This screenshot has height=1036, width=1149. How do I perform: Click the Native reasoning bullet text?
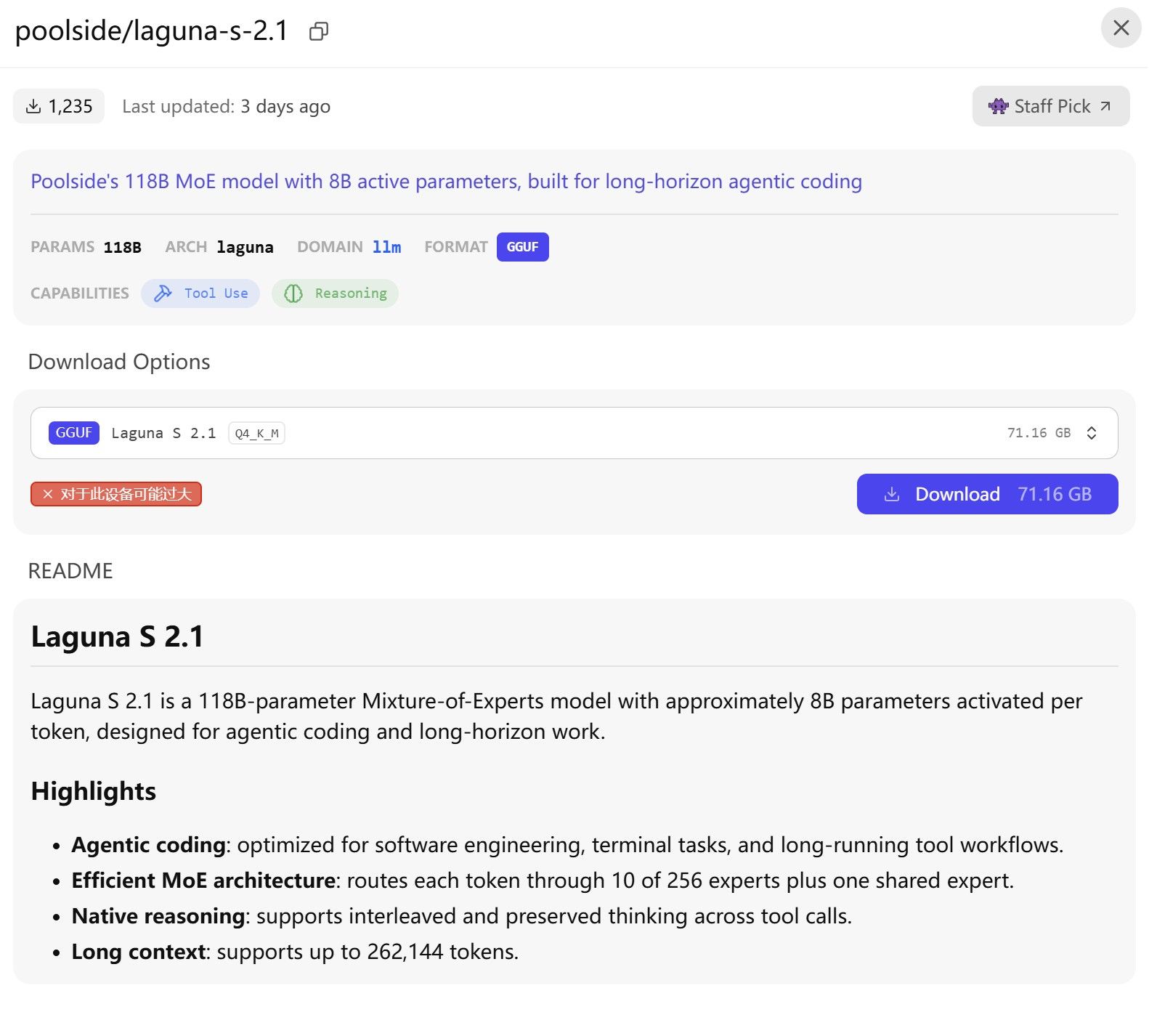coord(462,916)
